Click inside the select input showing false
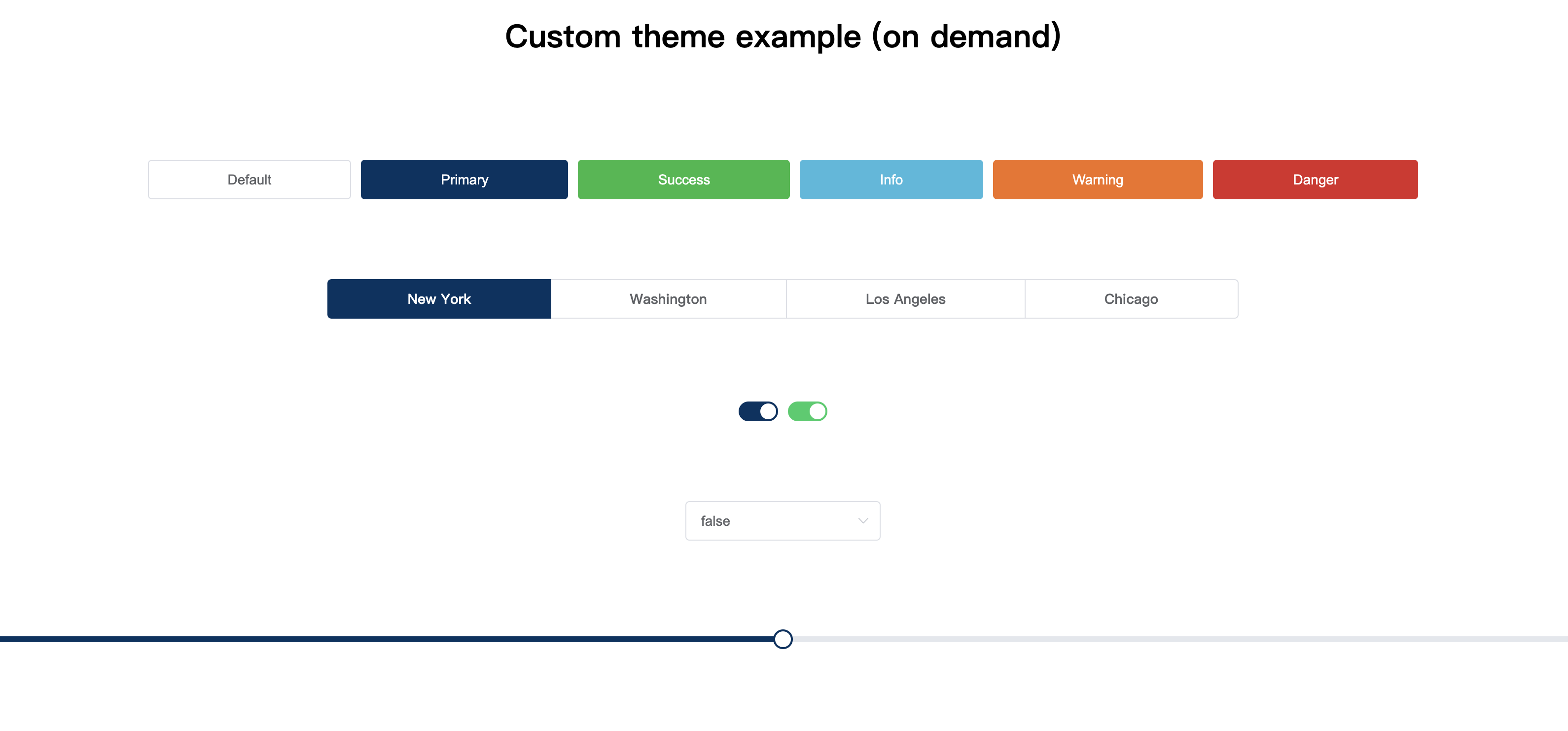1568x731 pixels. pyautogui.click(x=761, y=520)
